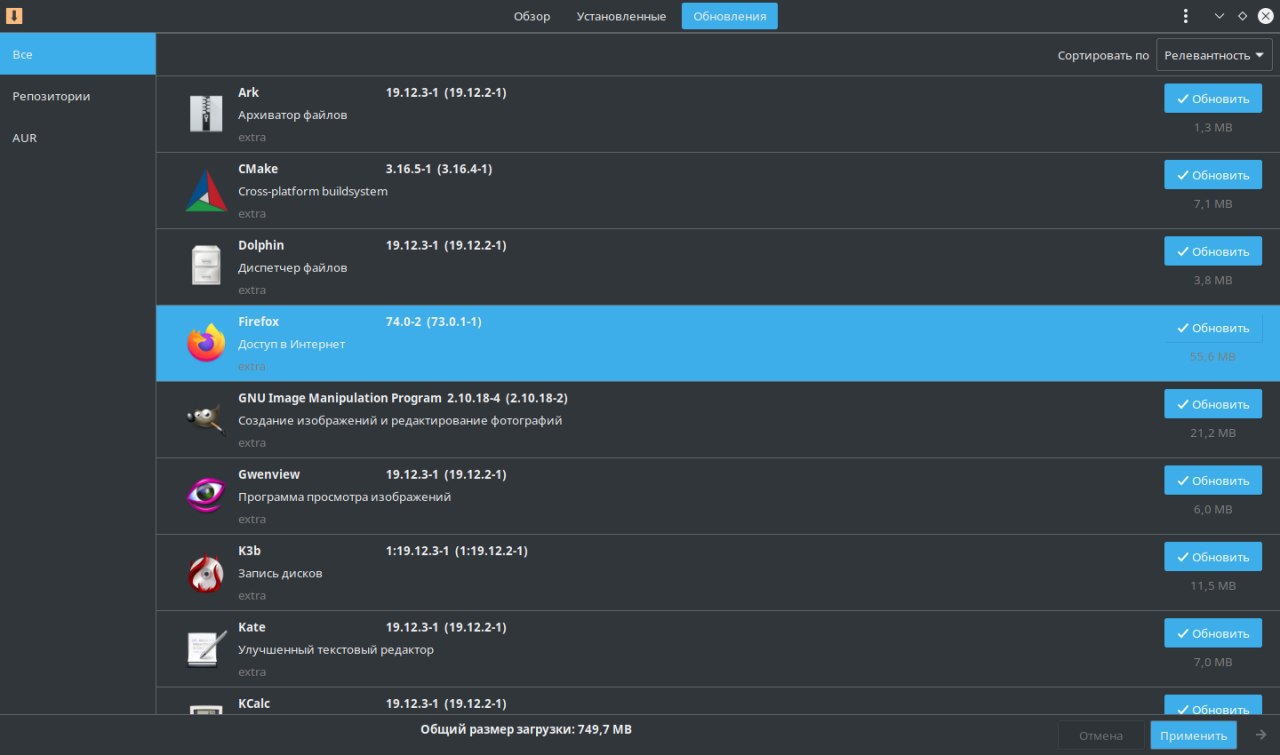Click the KCalc package name
Image resolution: width=1280 pixels, height=755 pixels.
pyautogui.click(x=254, y=703)
